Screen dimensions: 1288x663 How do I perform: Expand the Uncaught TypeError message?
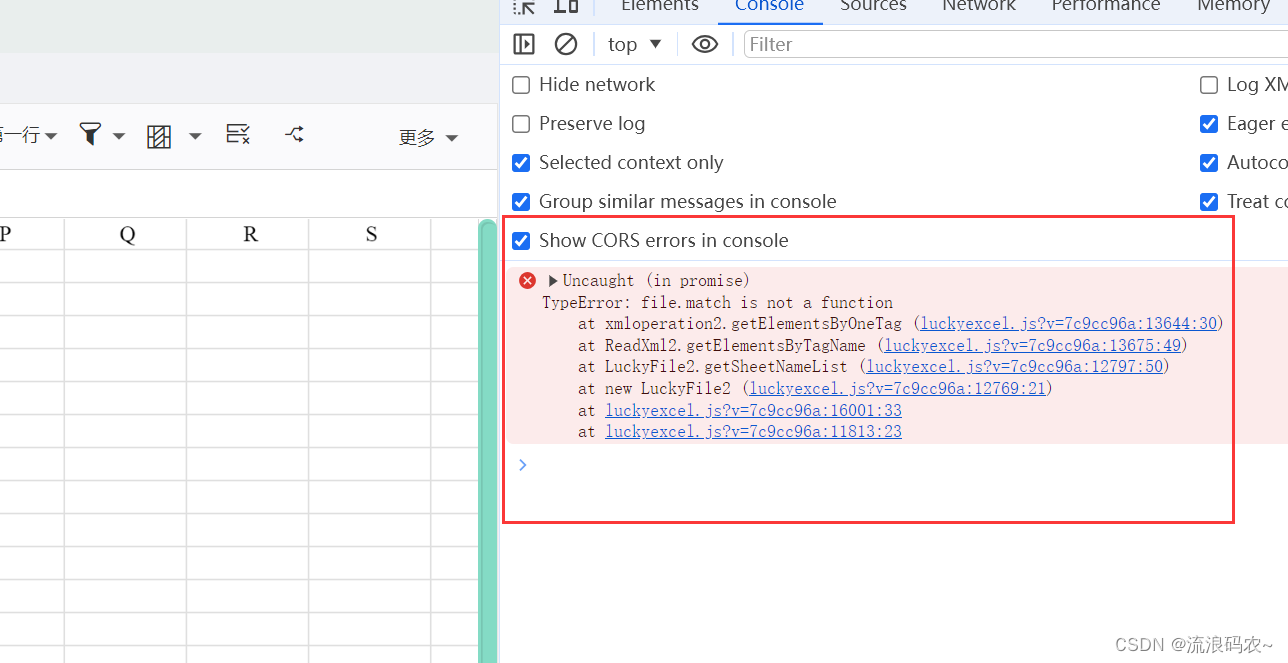552,280
